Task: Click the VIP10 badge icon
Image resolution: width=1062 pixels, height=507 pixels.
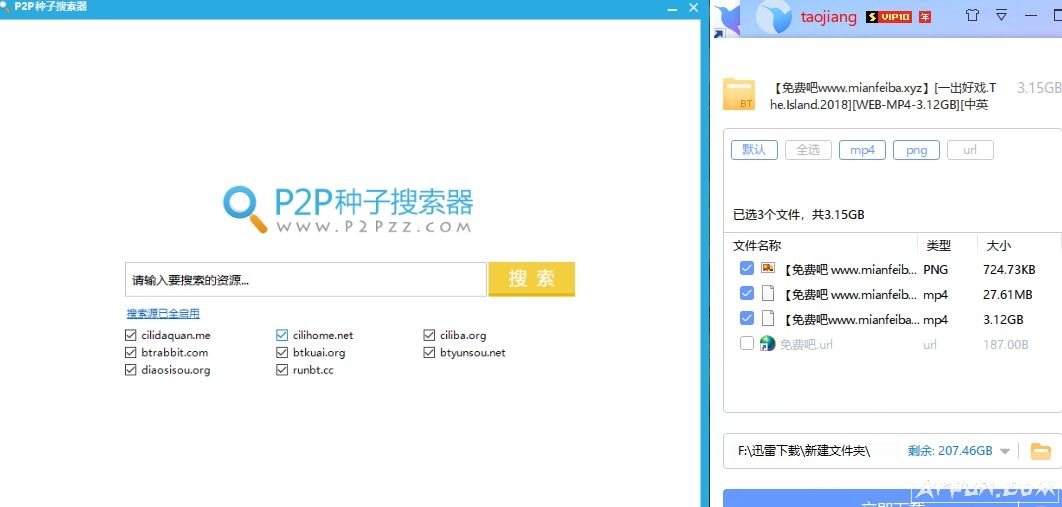Action: point(889,17)
